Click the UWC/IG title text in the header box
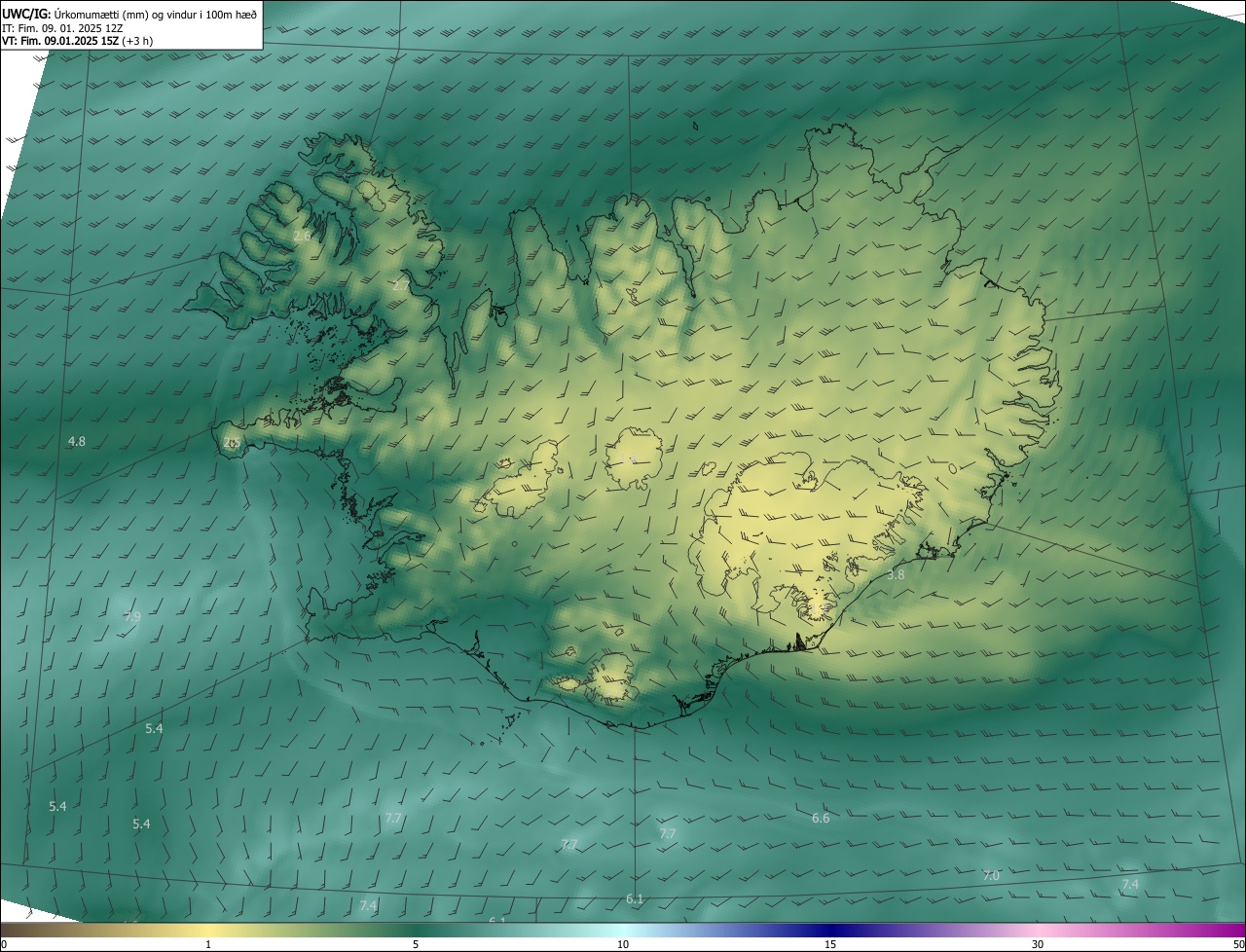Screen dimensions: 1246x952 pos(26,15)
